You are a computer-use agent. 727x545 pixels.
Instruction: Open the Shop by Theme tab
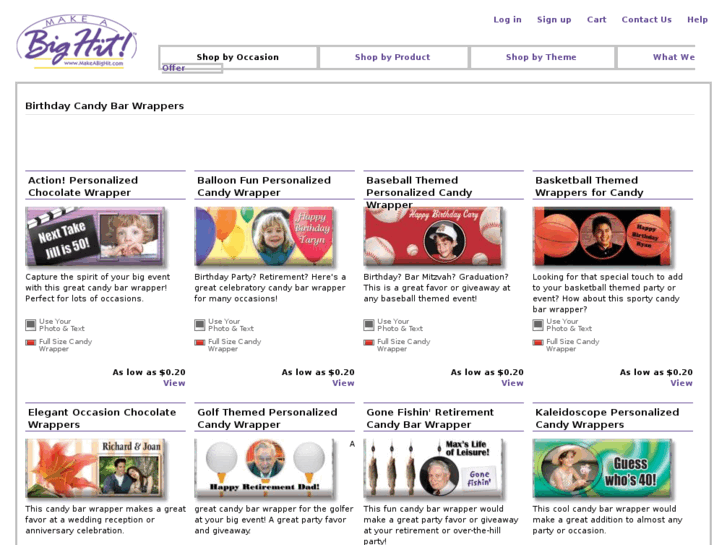541,57
